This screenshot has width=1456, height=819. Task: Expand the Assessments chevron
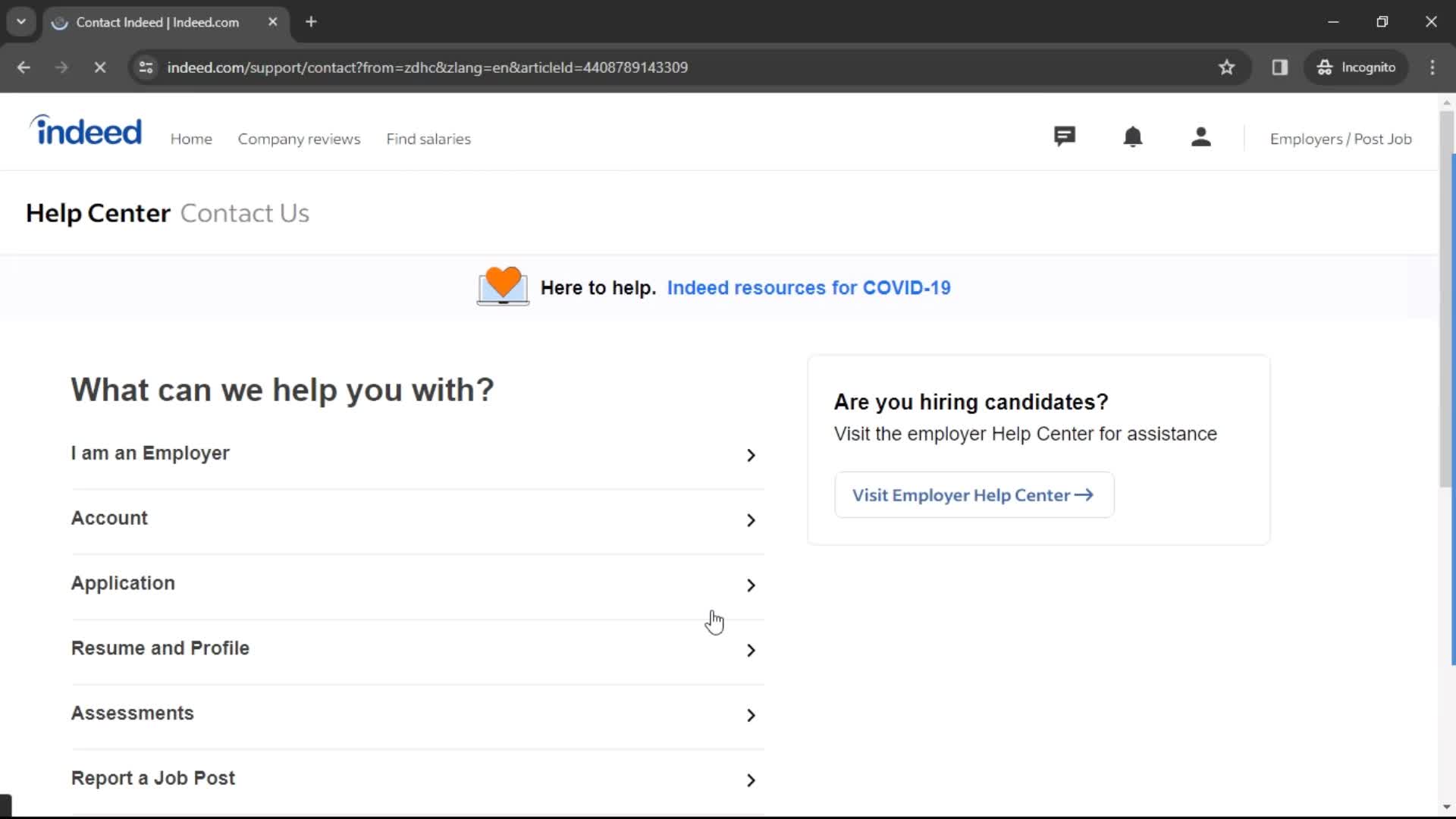(751, 716)
